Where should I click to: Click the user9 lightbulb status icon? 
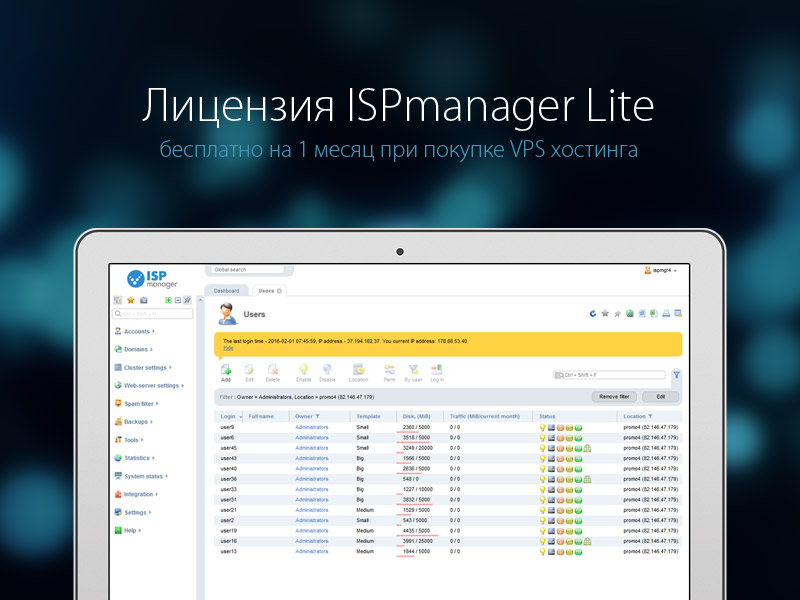(542, 428)
